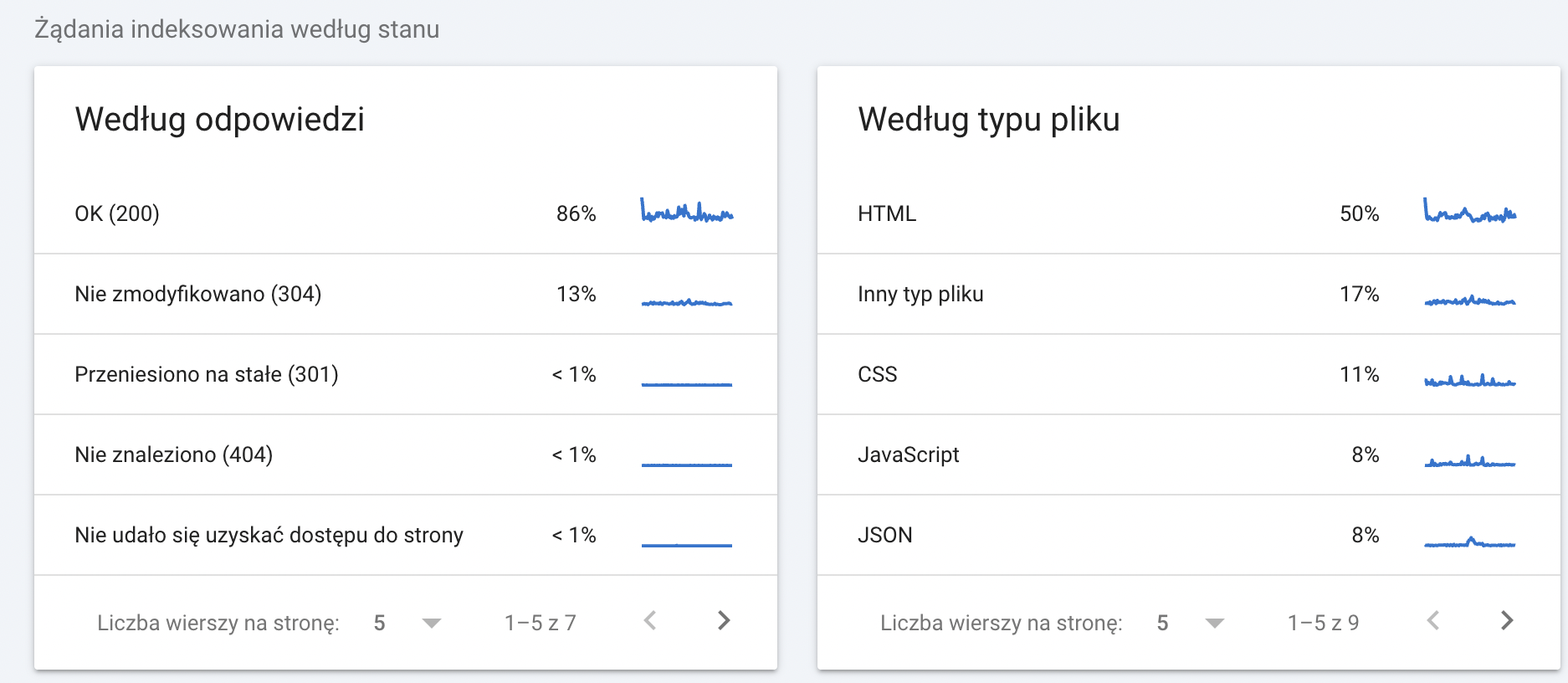Go to previous page in Według typu pliku table

(x=1433, y=621)
